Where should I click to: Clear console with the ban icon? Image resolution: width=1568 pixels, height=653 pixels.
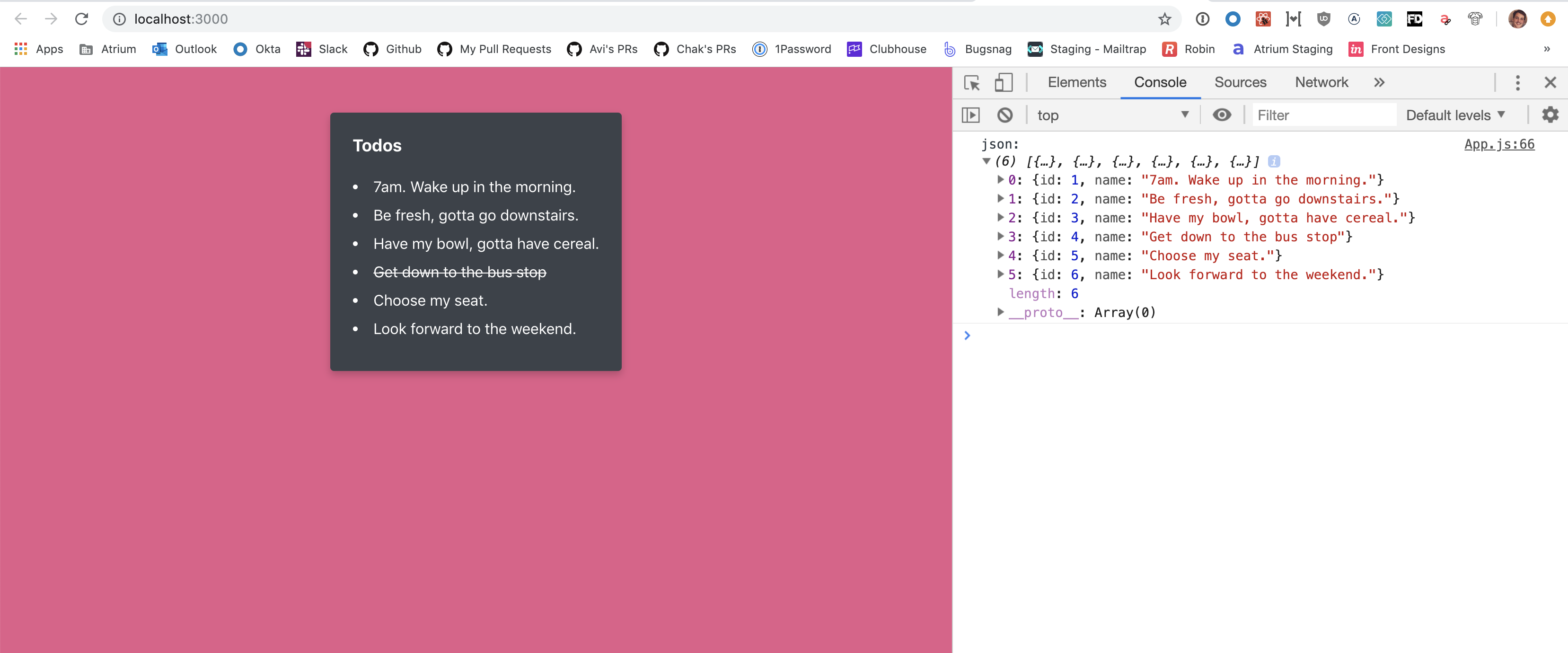(x=1005, y=115)
